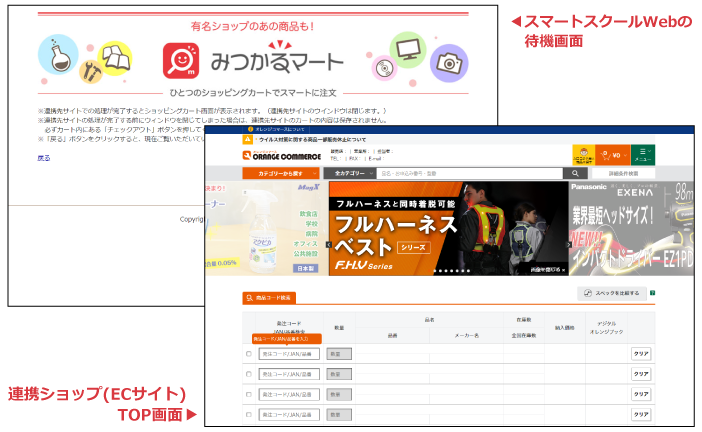
Task: Click the 納入価格 column header
Action: point(565,328)
